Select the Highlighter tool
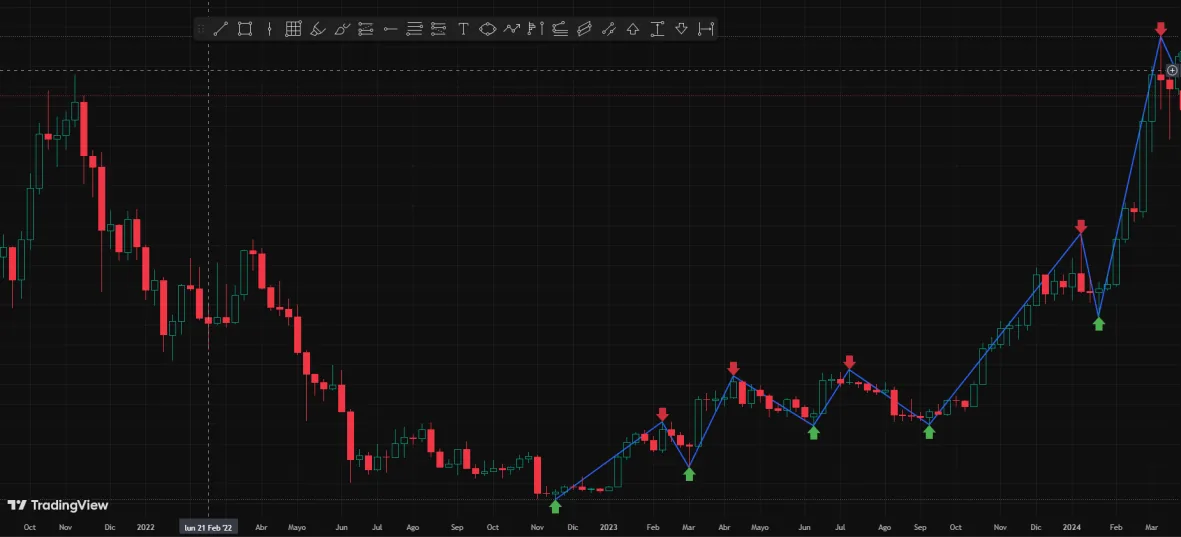Image resolution: width=1181 pixels, height=537 pixels. pos(318,29)
